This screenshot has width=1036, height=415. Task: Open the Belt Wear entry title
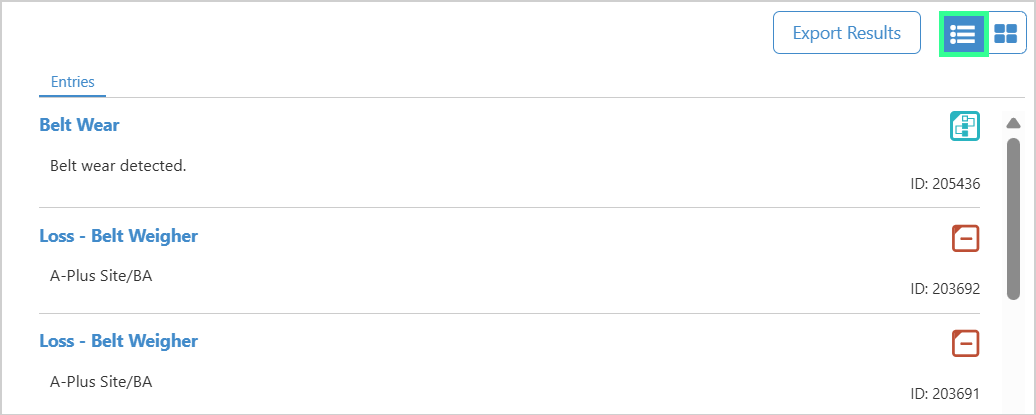coord(80,125)
